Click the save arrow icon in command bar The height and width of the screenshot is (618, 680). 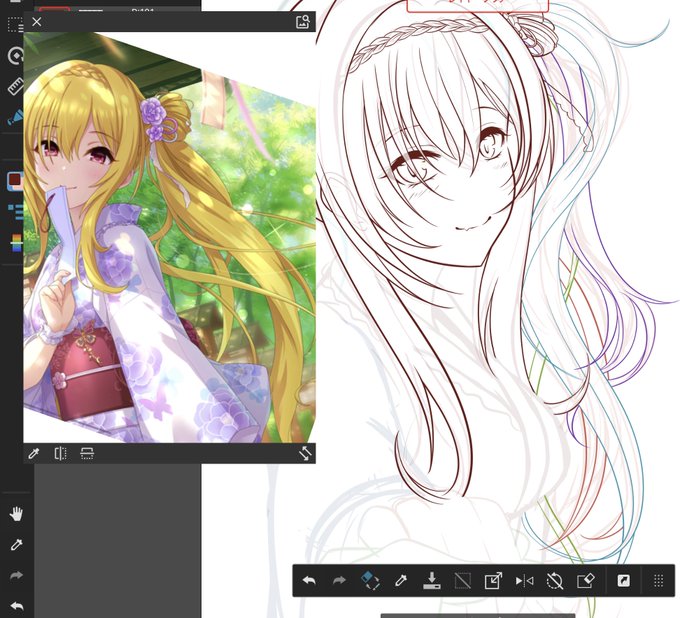click(432, 580)
